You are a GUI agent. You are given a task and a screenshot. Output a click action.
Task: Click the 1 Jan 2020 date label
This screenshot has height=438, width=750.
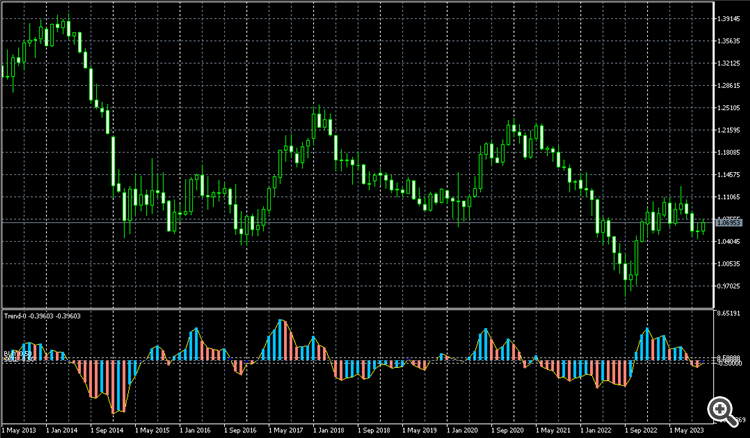(x=463, y=430)
